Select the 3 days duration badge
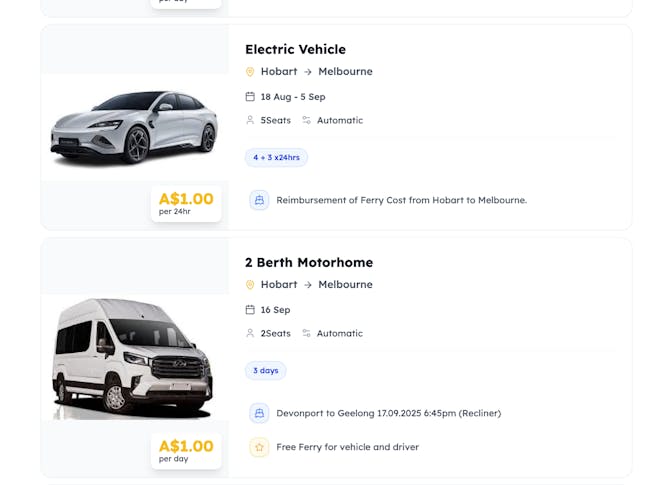Image resolution: width=672 pixels, height=485 pixels. 266,370
